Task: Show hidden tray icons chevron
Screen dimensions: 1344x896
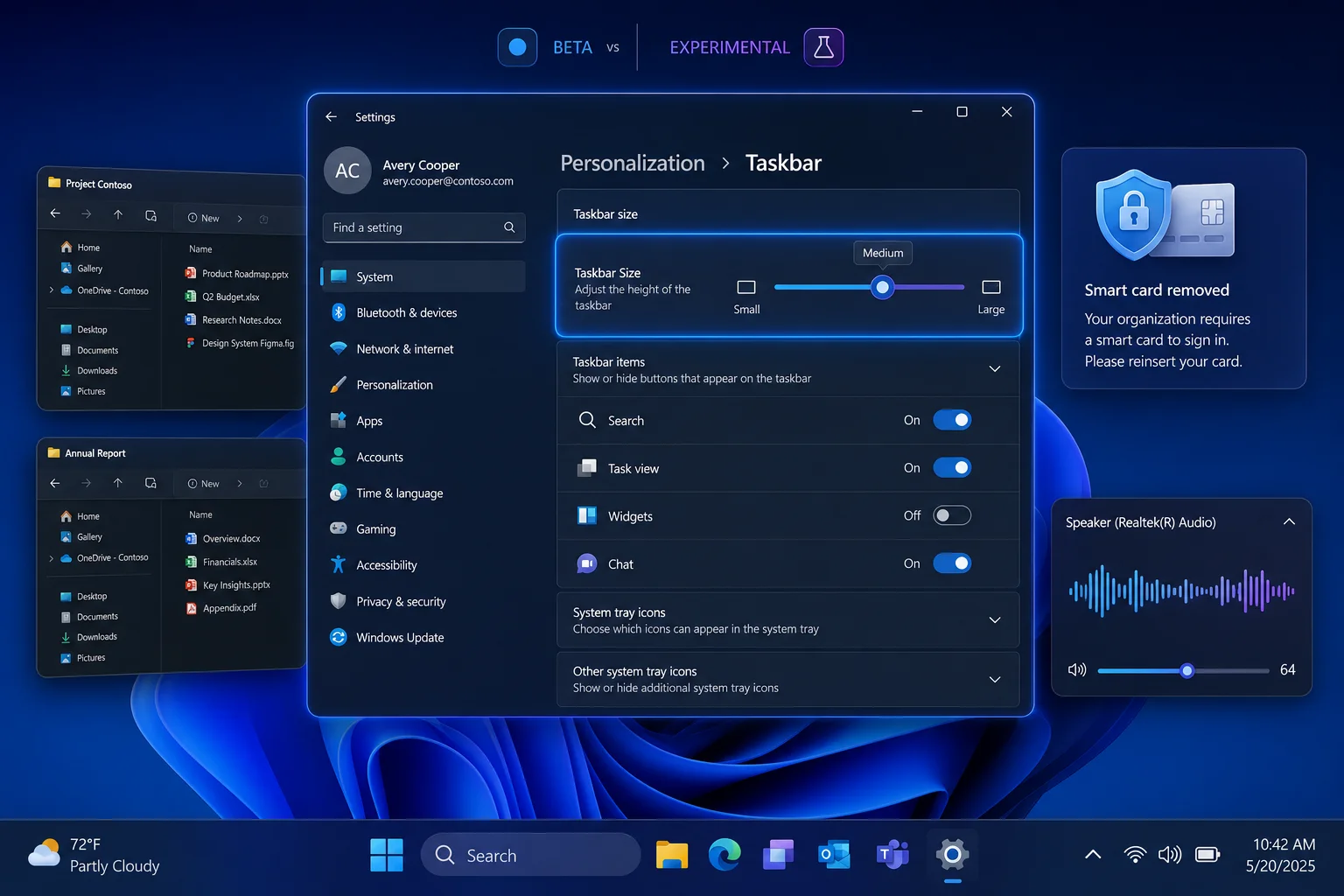Action: (x=1093, y=854)
